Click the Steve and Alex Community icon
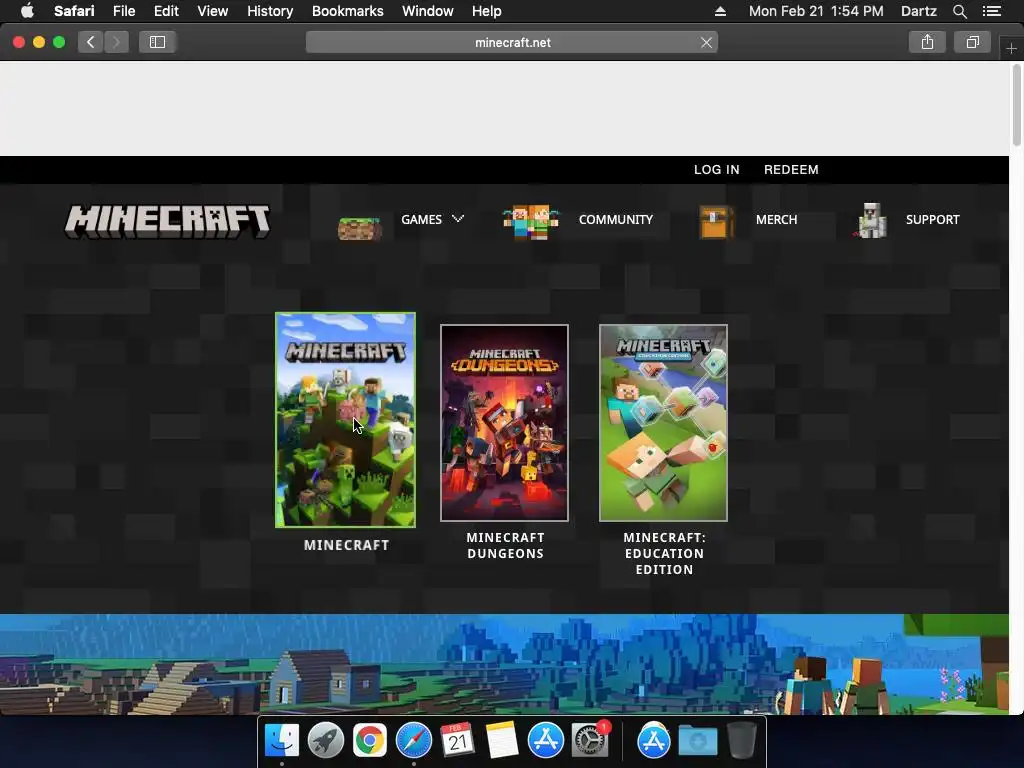Viewport: 1024px width, 768px height. (530, 222)
